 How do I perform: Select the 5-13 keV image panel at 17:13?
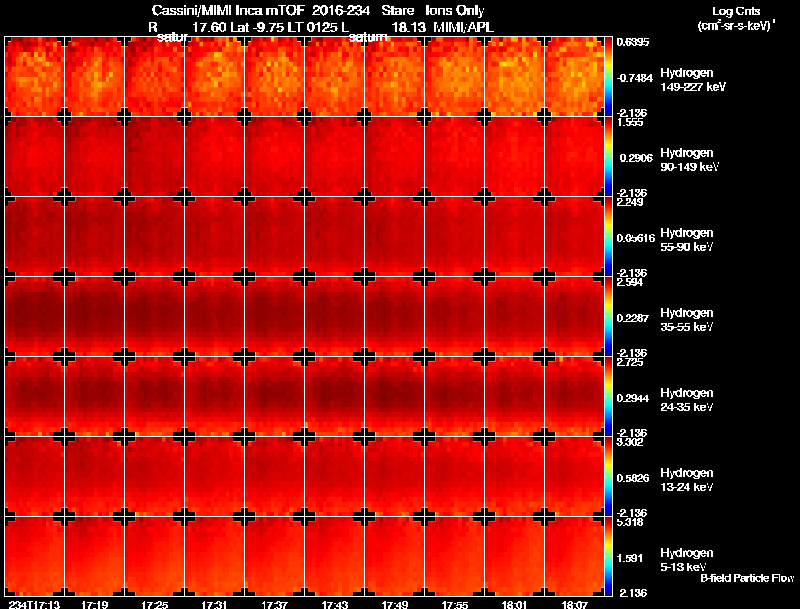(35, 556)
